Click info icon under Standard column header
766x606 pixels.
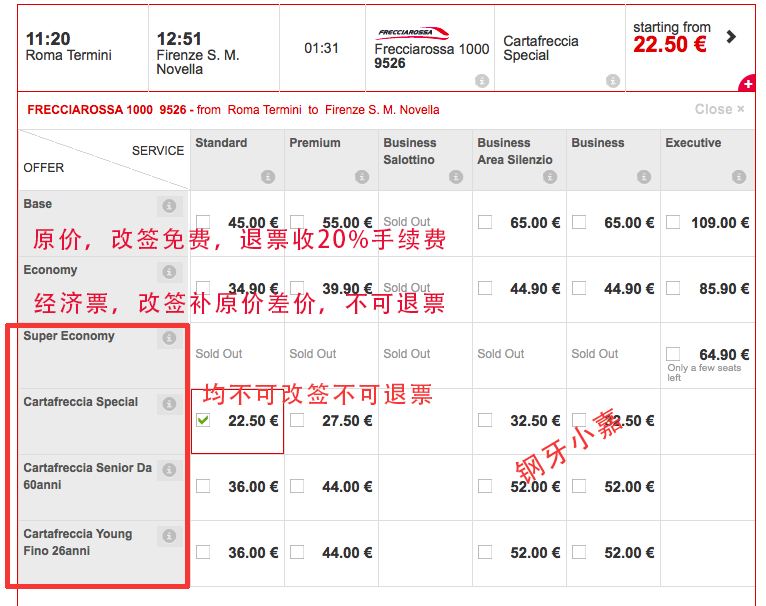click(x=267, y=177)
